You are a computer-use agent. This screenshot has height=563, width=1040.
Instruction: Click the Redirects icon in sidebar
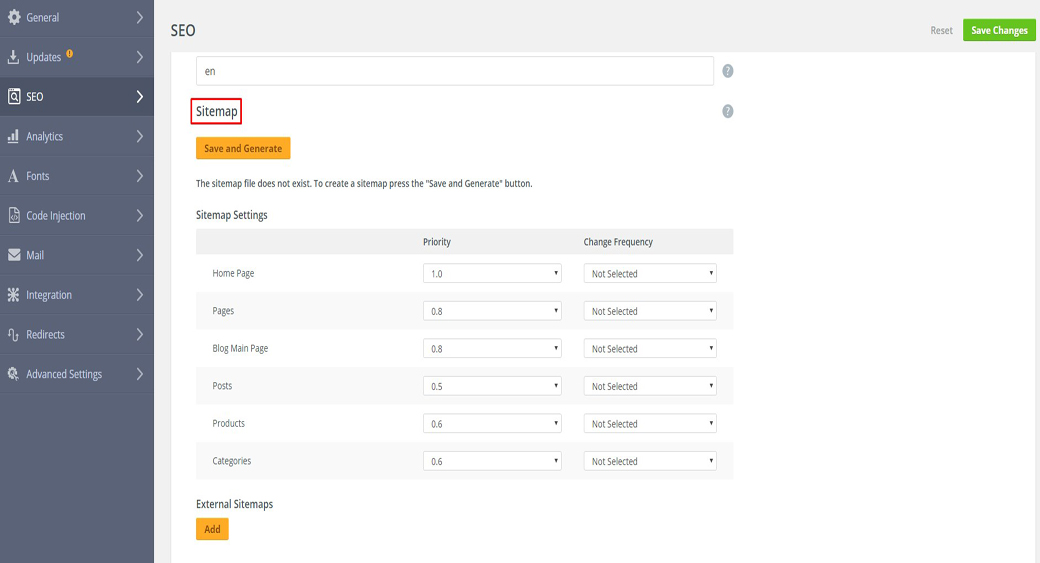(x=14, y=334)
